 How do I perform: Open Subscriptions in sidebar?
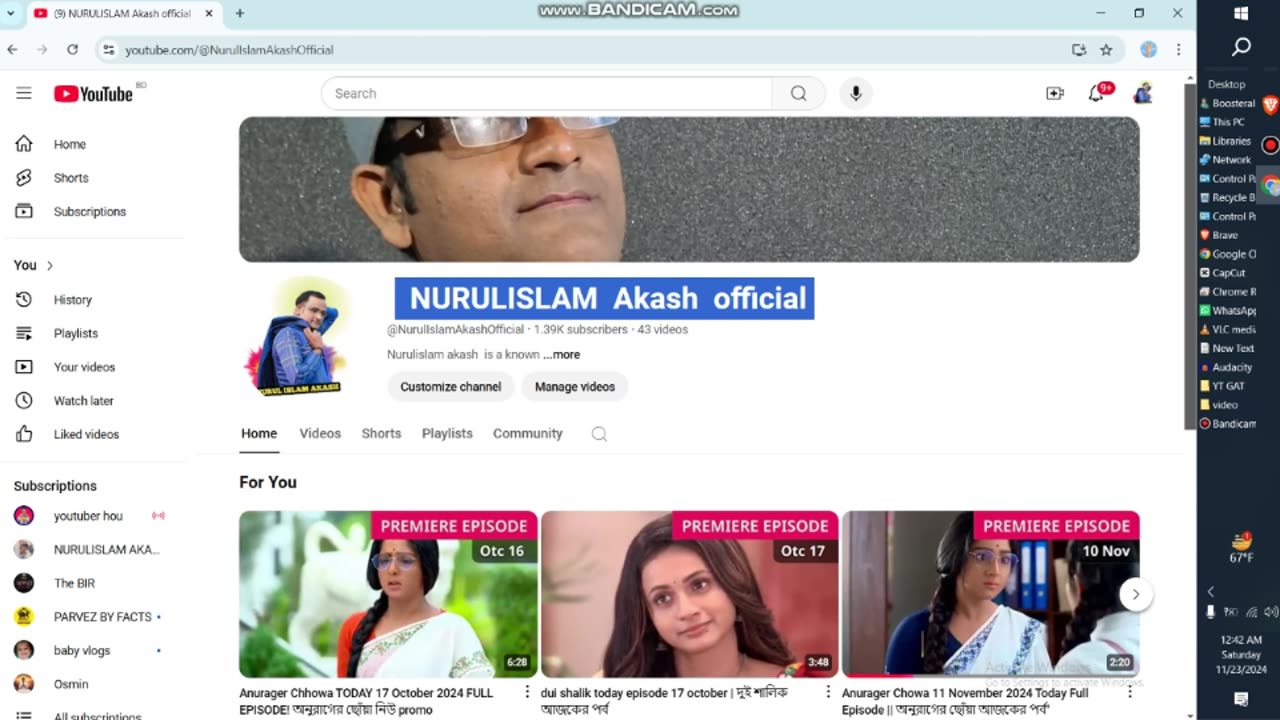pyautogui.click(x=92, y=212)
